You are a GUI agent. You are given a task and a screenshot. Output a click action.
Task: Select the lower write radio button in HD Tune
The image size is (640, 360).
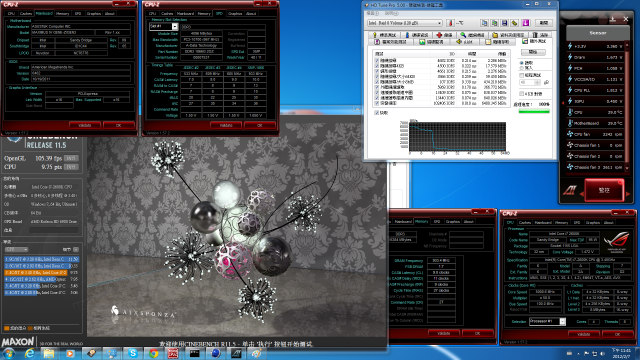point(522,68)
